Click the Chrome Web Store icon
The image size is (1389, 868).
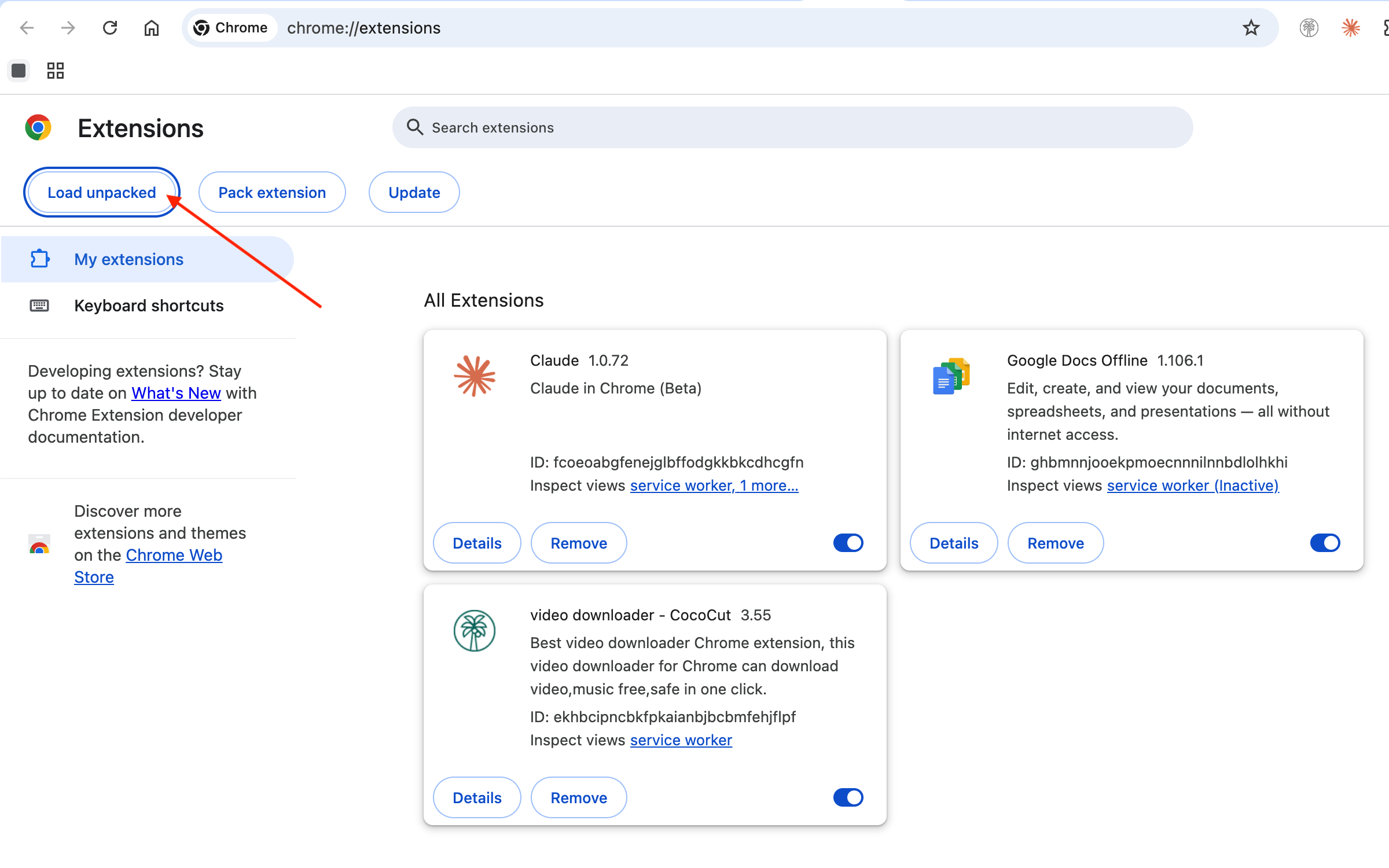click(x=39, y=544)
